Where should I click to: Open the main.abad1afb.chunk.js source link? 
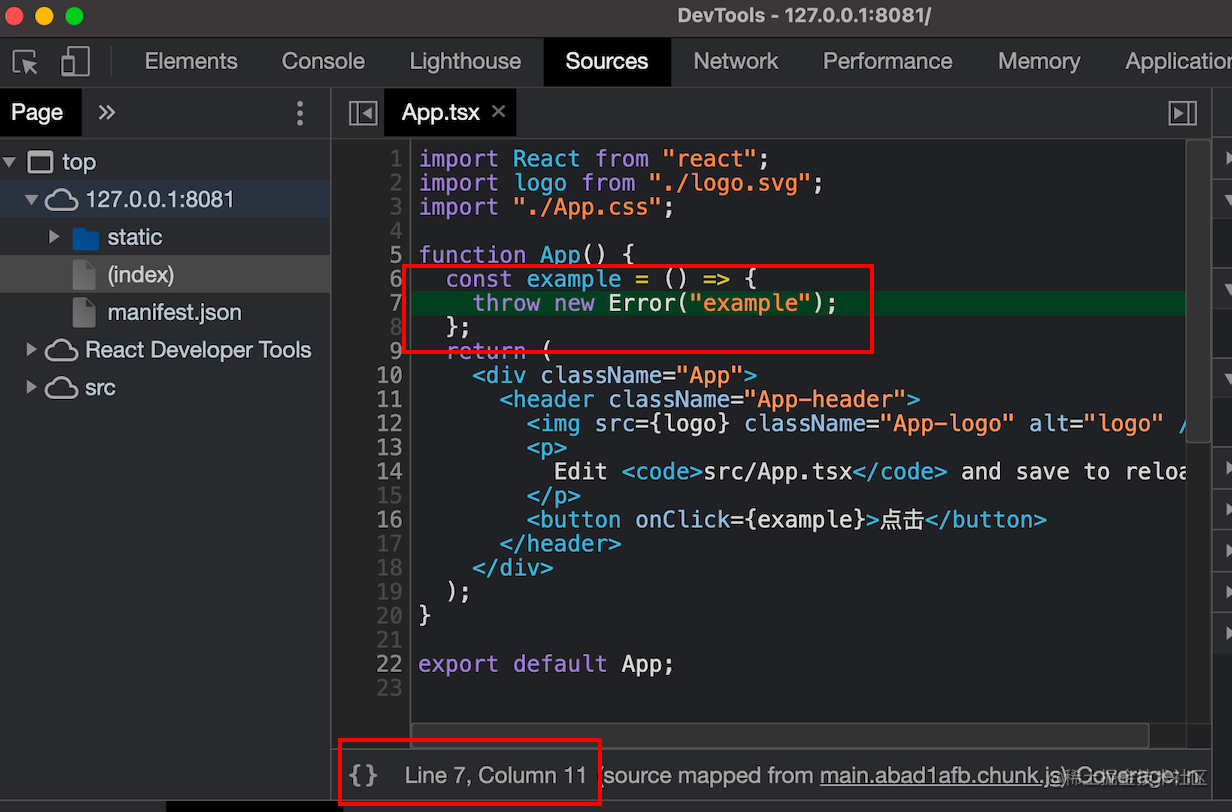point(942,776)
